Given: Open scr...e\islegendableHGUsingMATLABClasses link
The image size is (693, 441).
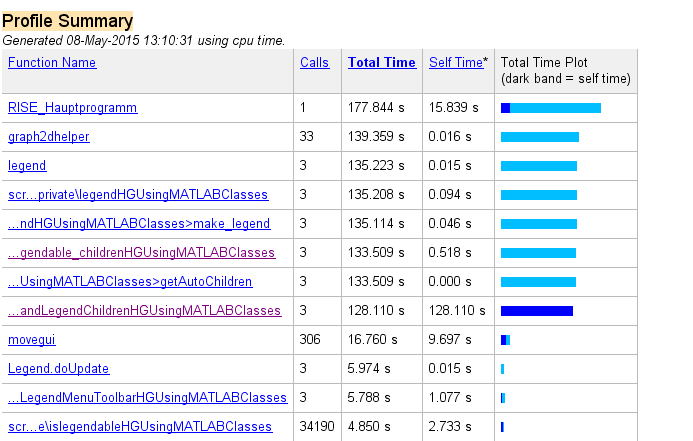Looking at the screenshot, I should click(140, 426).
